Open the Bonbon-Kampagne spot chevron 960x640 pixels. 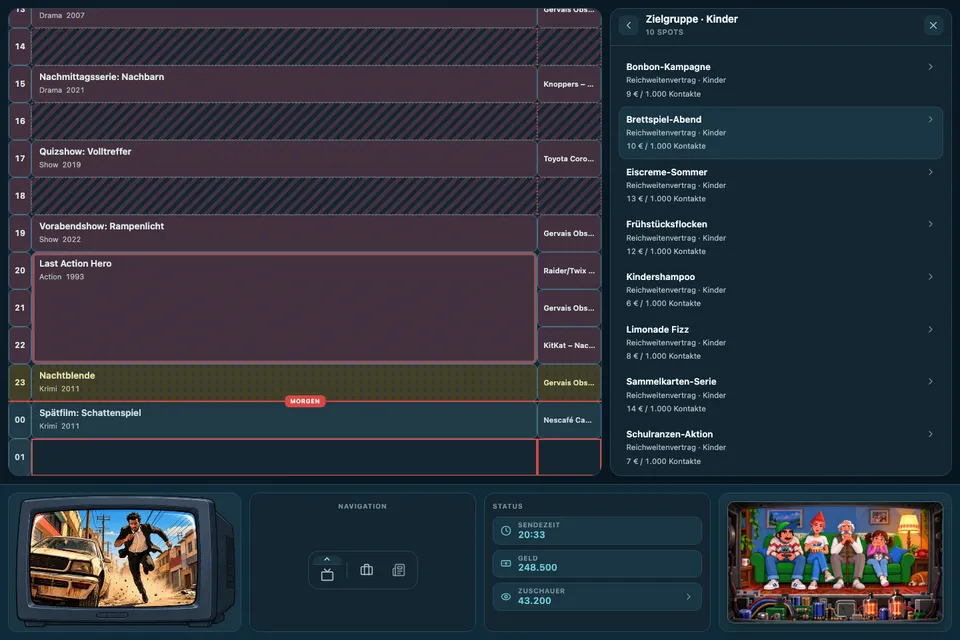930,67
